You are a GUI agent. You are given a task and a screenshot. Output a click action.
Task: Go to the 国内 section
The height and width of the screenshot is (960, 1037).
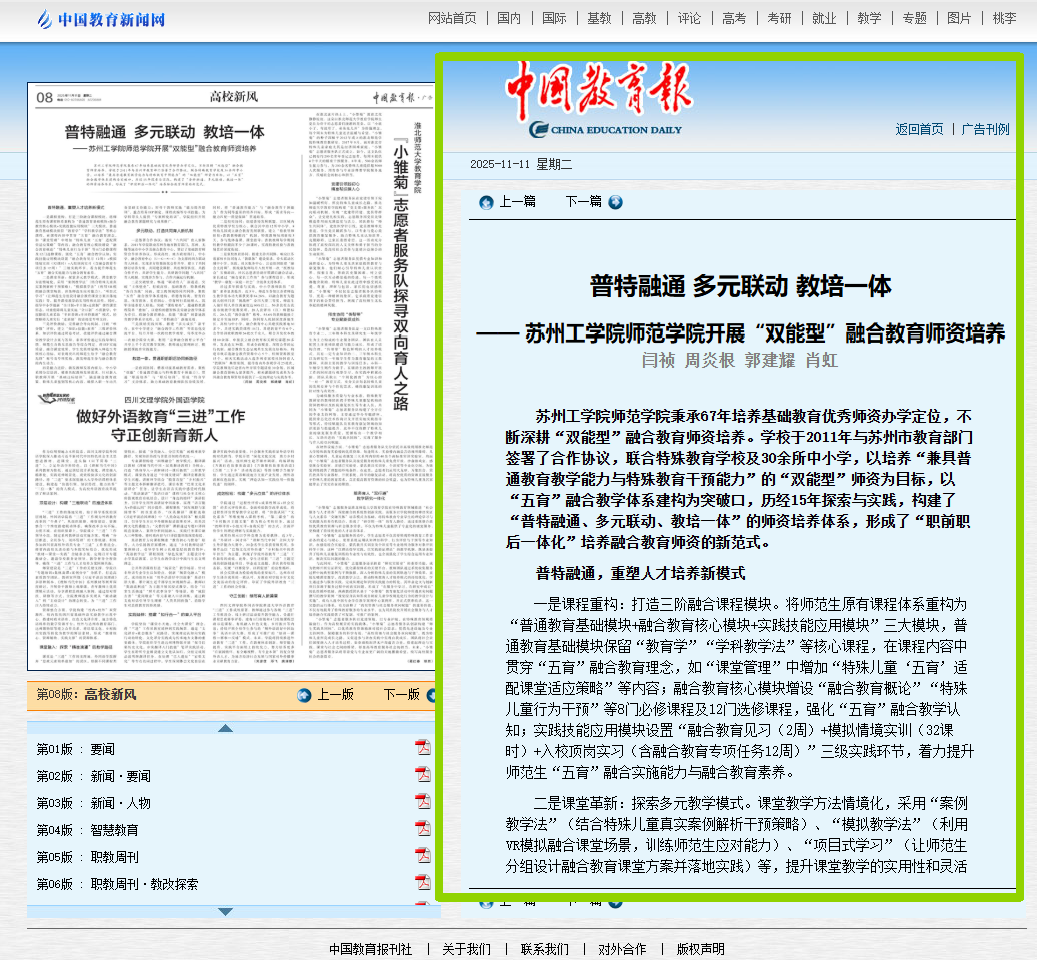coord(509,19)
